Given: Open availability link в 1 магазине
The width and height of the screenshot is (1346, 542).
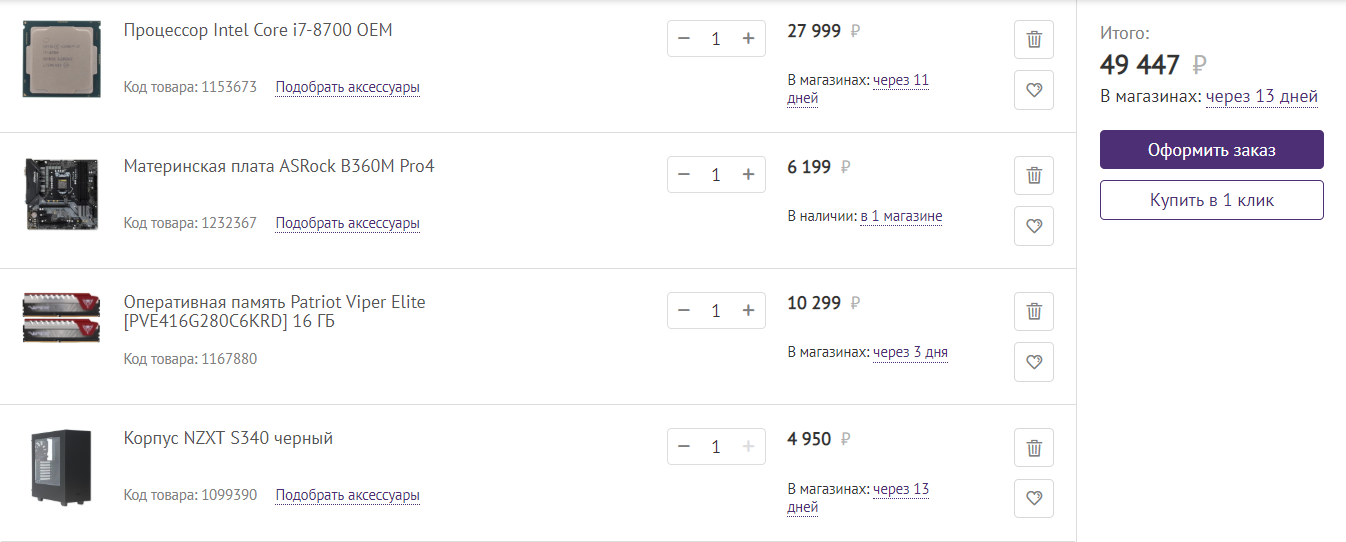Looking at the screenshot, I should 901,216.
